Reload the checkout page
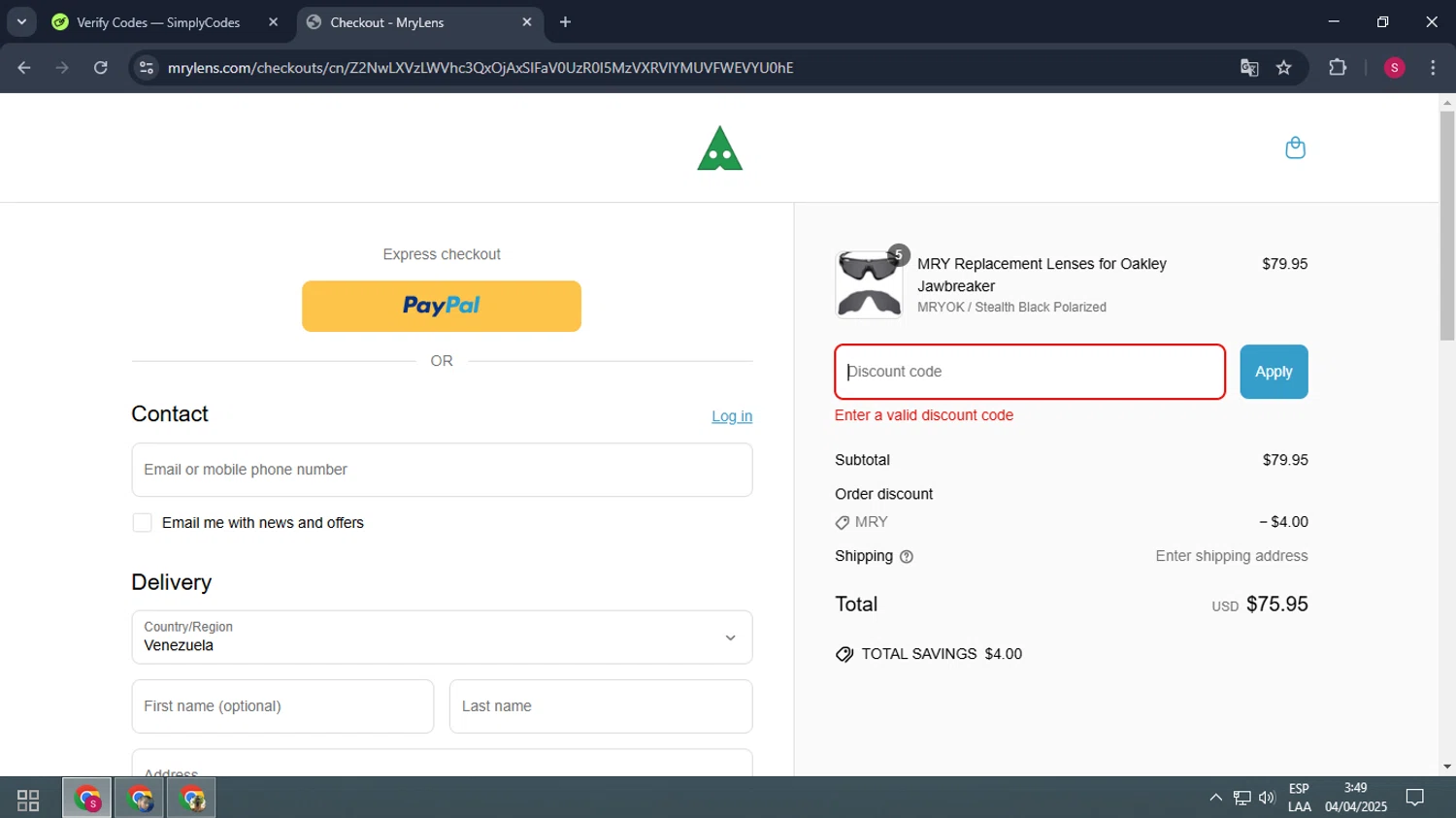The height and width of the screenshot is (818, 1456). (x=101, y=68)
